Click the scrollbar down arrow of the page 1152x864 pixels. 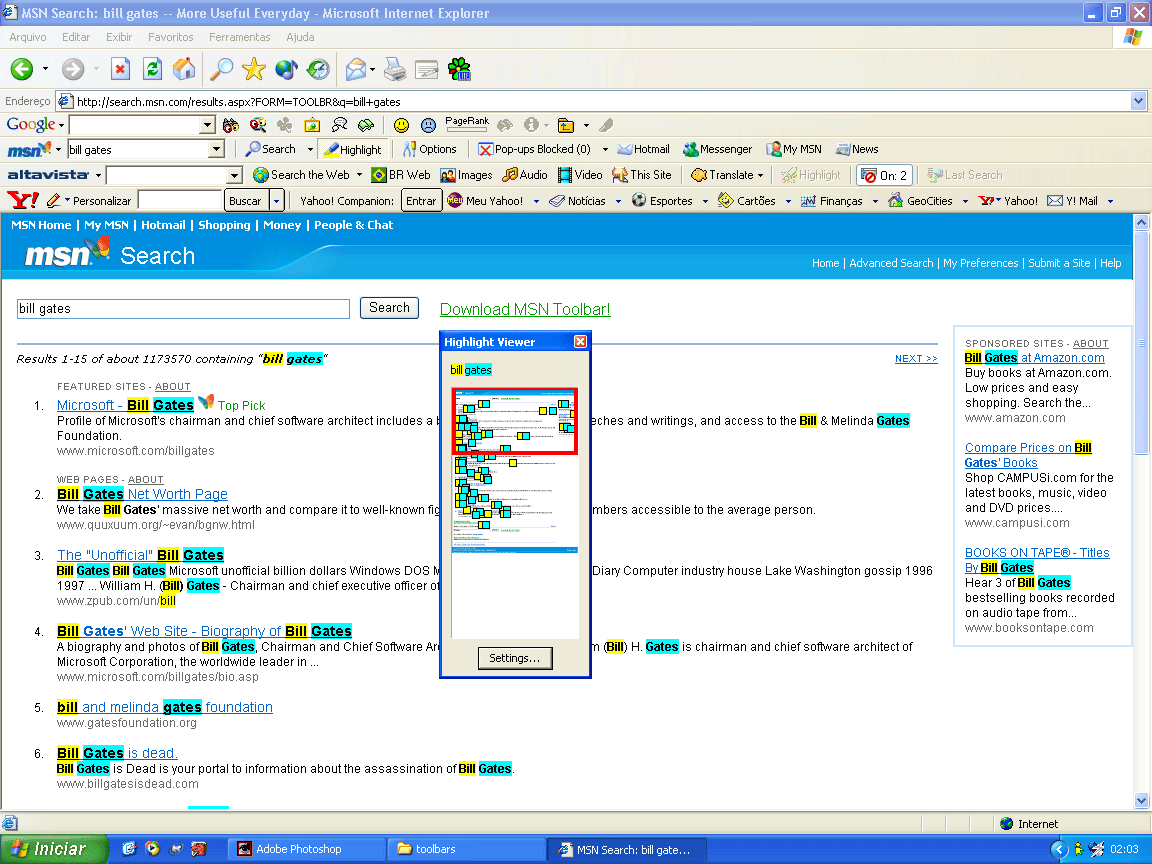coord(1141,800)
